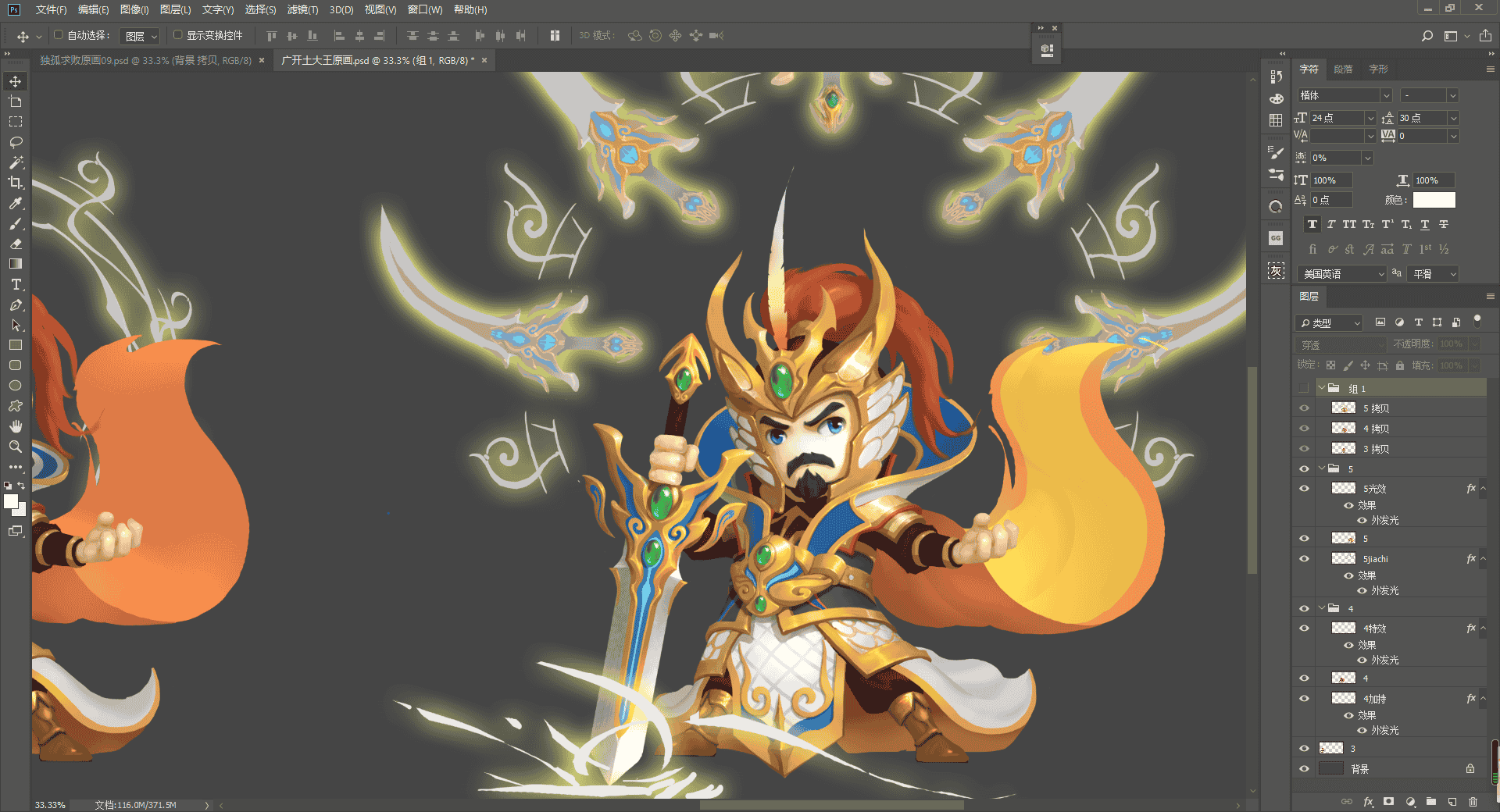Create a new group using the folder icon
The height and width of the screenshot is (812, 1500).
click(x=1431, y=802)
